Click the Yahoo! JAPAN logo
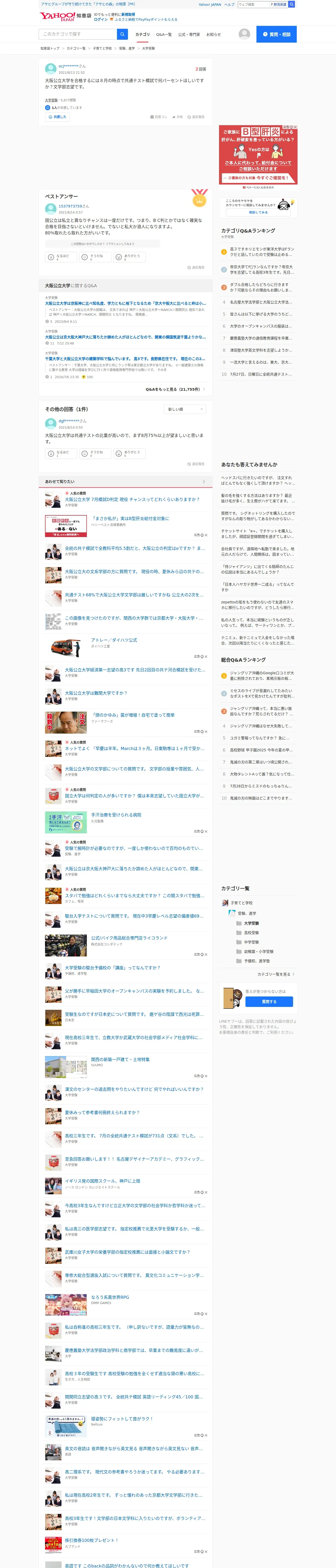This screenshot has width=336, height=1568. click(x=57, y=16)
